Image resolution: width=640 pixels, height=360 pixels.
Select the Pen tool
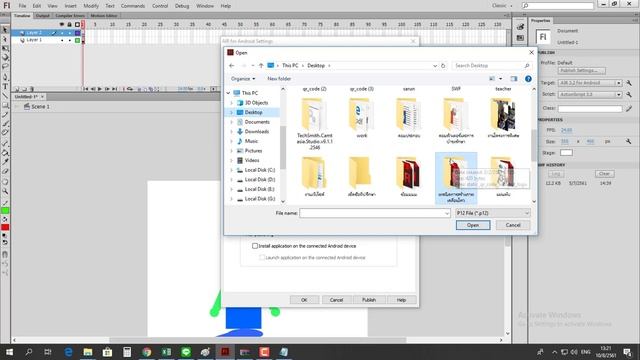coord(5,77)
